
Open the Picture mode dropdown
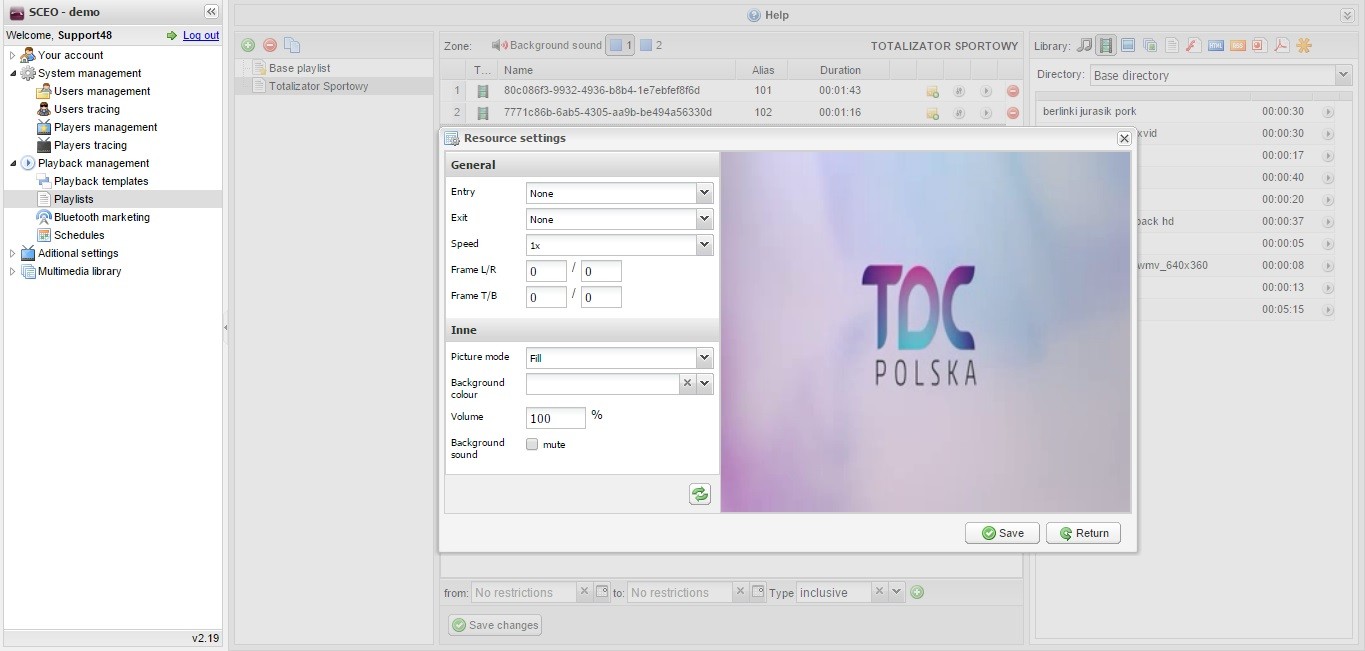tap(704, 357)
